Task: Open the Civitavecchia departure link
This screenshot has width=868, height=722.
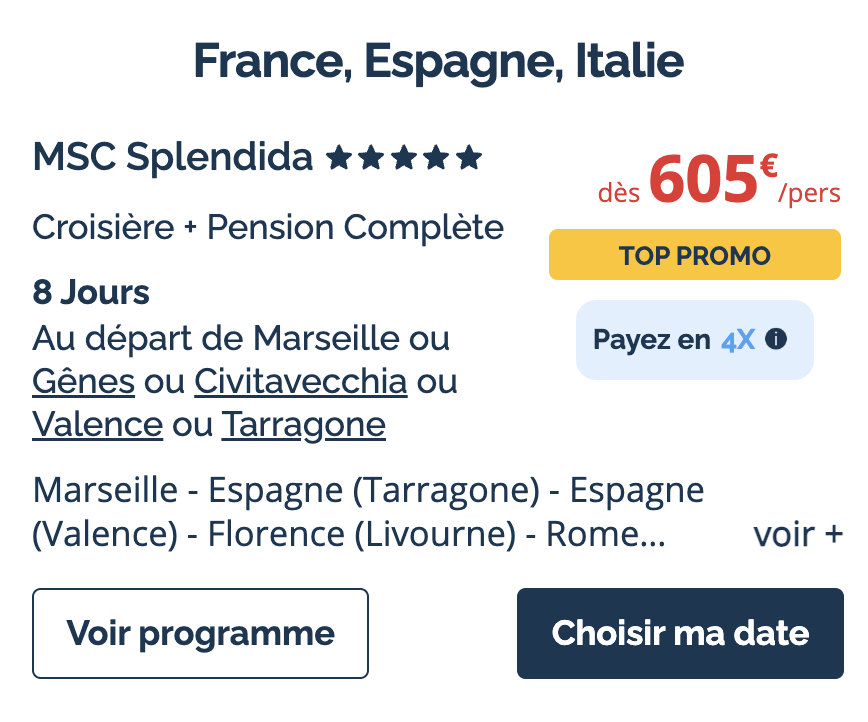Action: click(301, 381)
